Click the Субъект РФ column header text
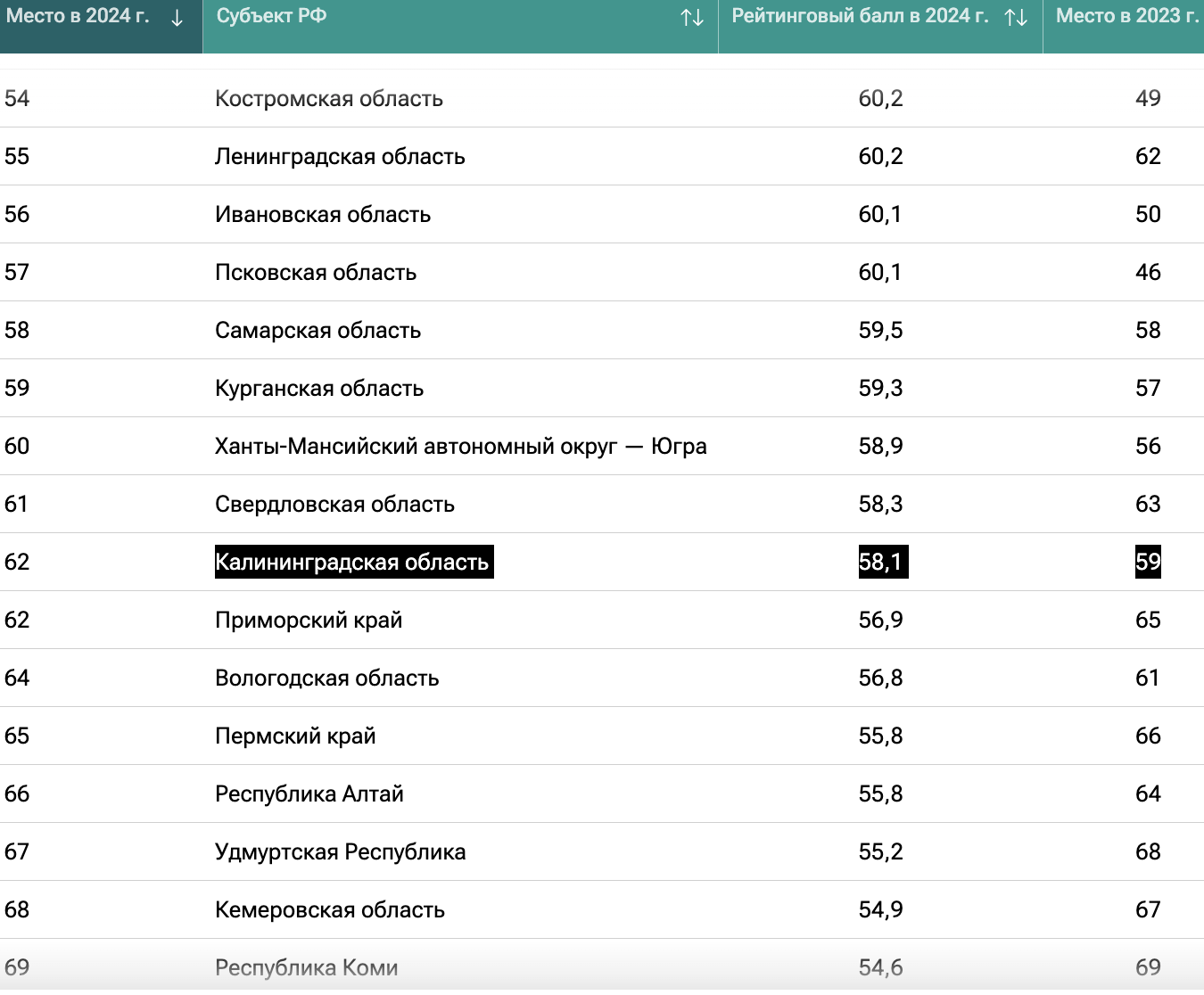The height and width of the screenshot is (995, 1204). click(271, 16)
